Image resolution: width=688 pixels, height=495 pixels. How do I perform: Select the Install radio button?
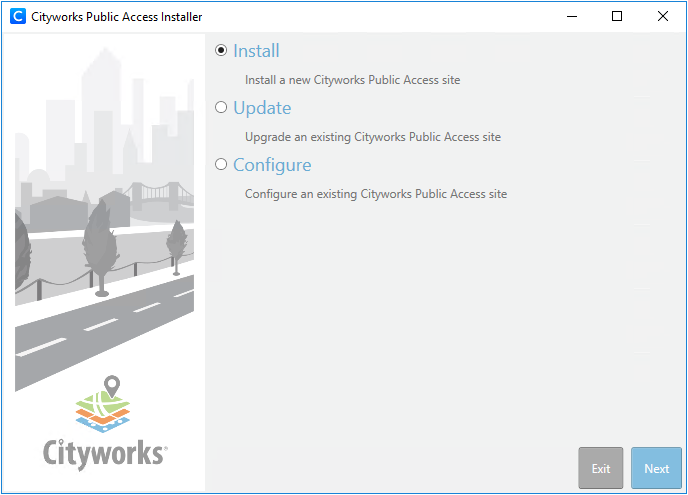tap(221, 51)
